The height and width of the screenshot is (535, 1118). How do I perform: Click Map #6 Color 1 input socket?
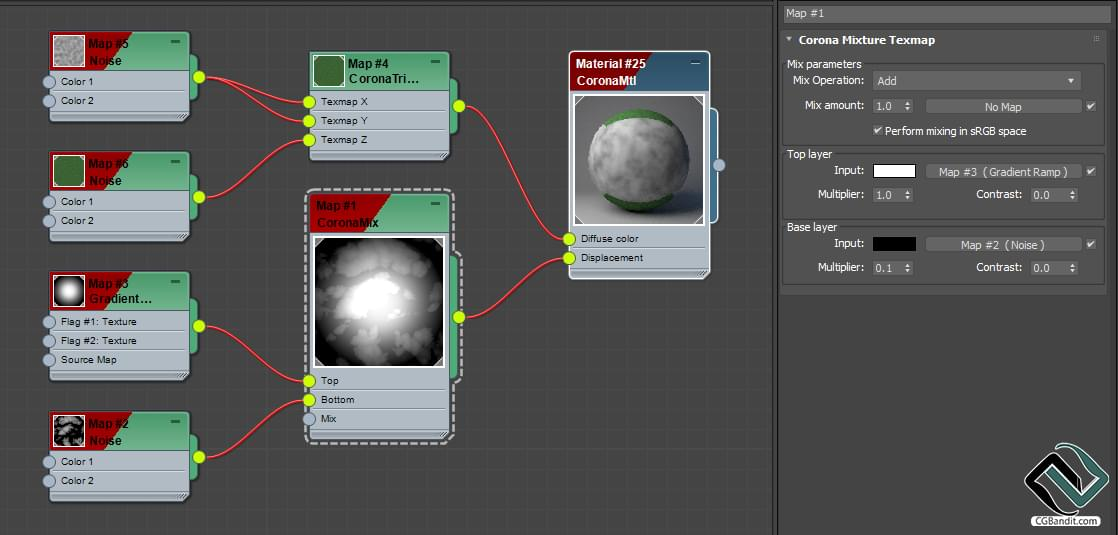tap(49, 201)
